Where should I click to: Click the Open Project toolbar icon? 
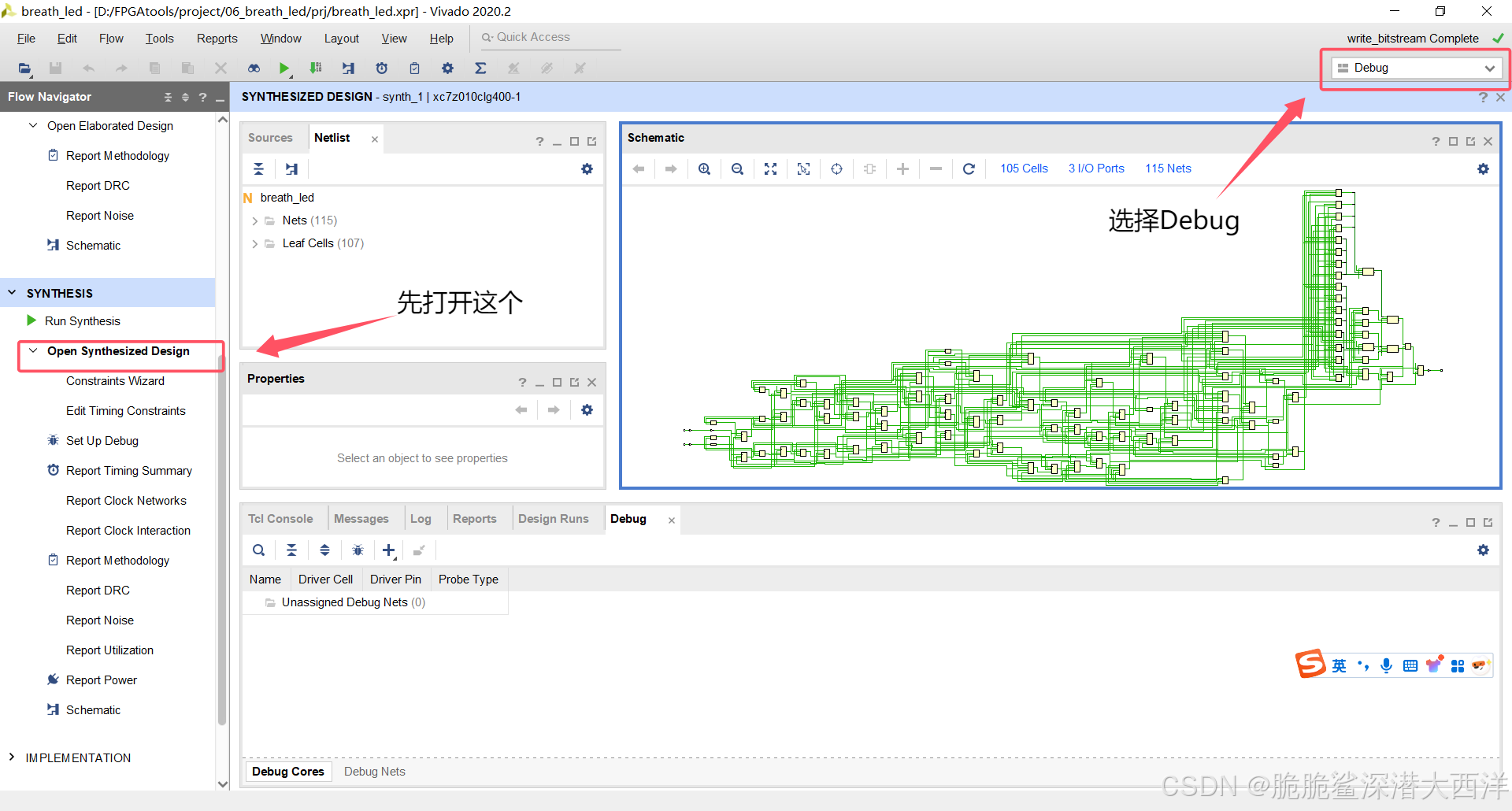(24, 69)
